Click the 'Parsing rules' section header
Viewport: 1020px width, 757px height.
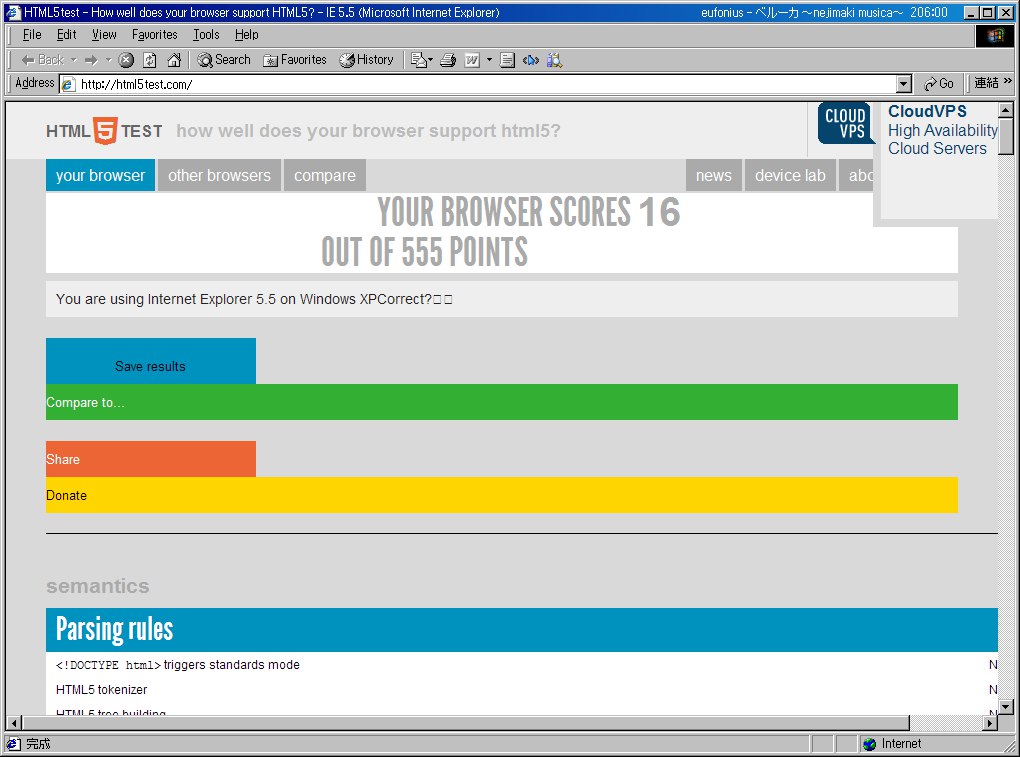pos(522,630)
